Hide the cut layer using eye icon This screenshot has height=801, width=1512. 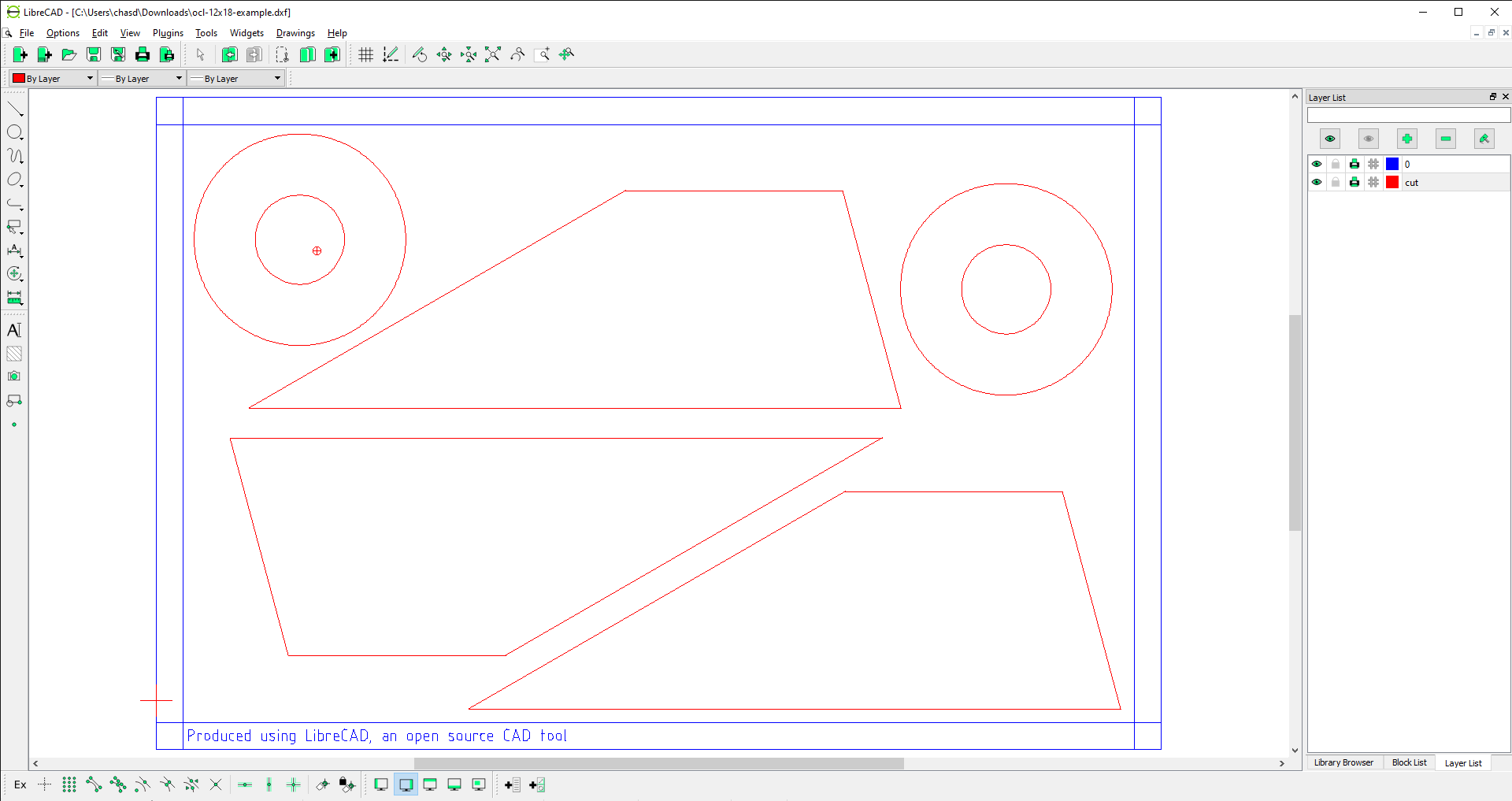[x=1317, y=182]
